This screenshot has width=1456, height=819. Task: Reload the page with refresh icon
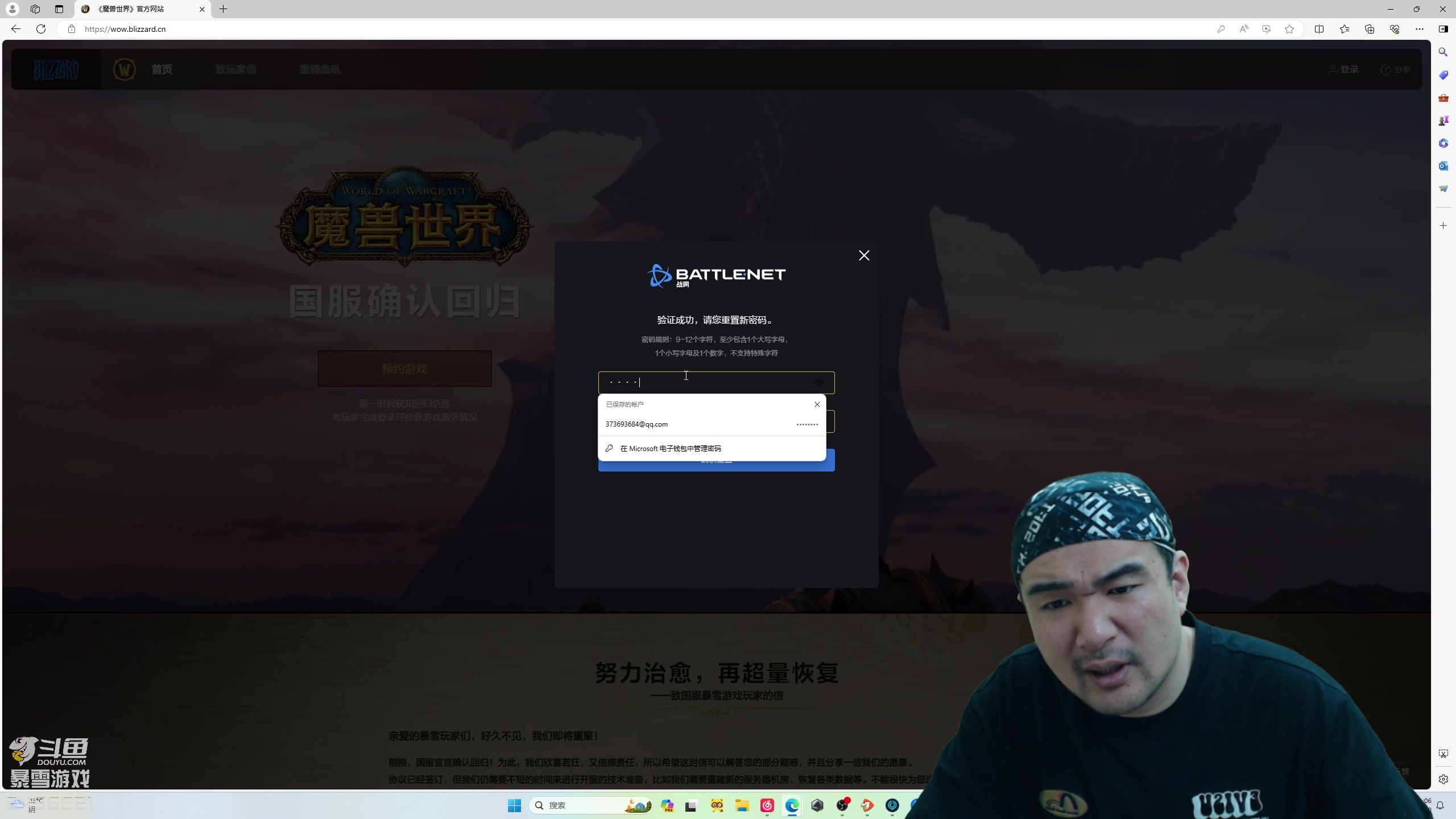(x=41, y=29)
